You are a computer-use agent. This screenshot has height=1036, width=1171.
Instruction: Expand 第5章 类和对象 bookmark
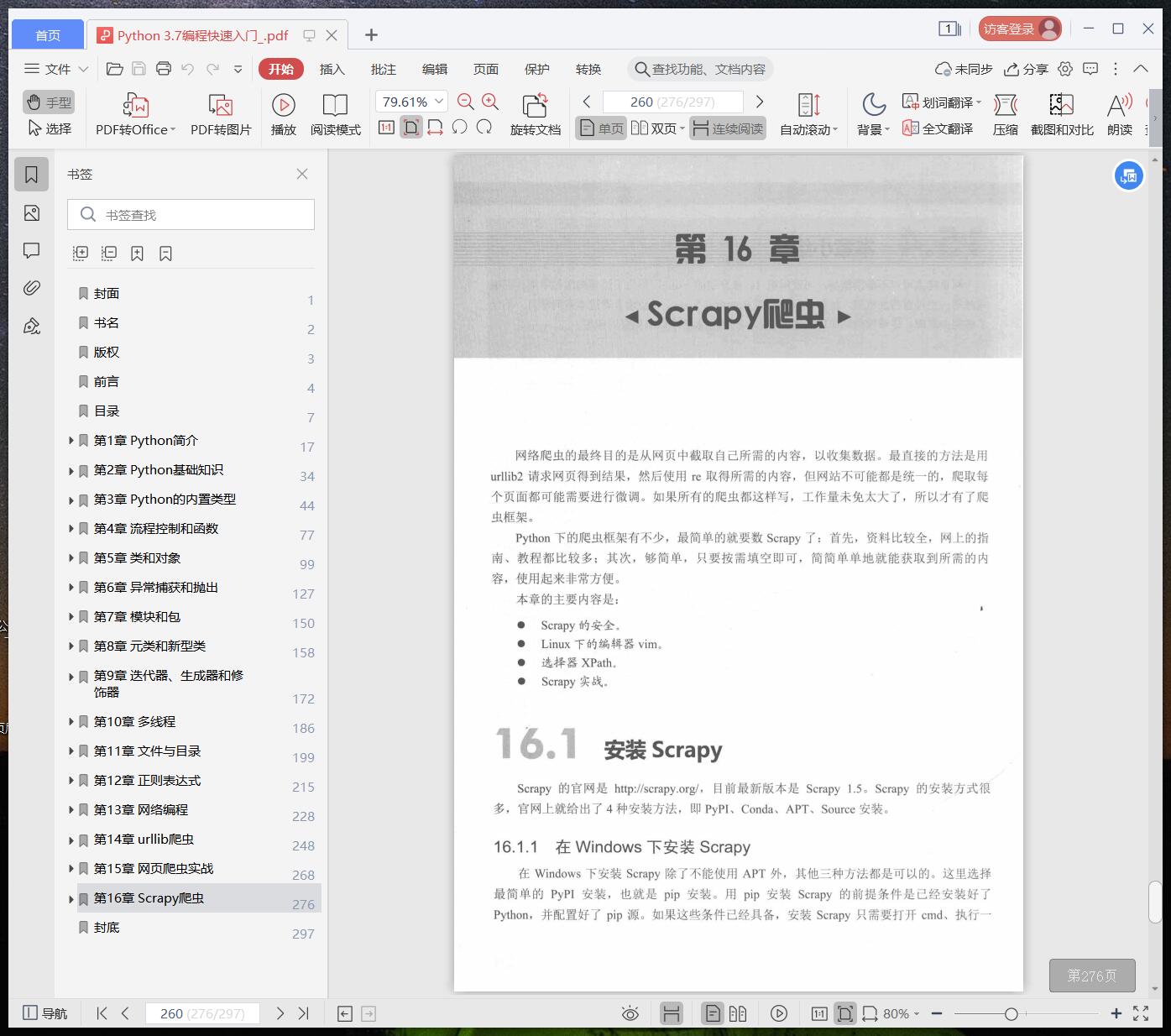pyautogui.click(x=71, y=558)
